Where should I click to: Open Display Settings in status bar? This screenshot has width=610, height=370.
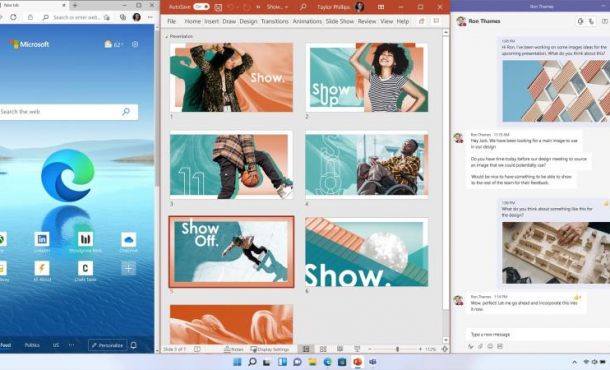270,349
